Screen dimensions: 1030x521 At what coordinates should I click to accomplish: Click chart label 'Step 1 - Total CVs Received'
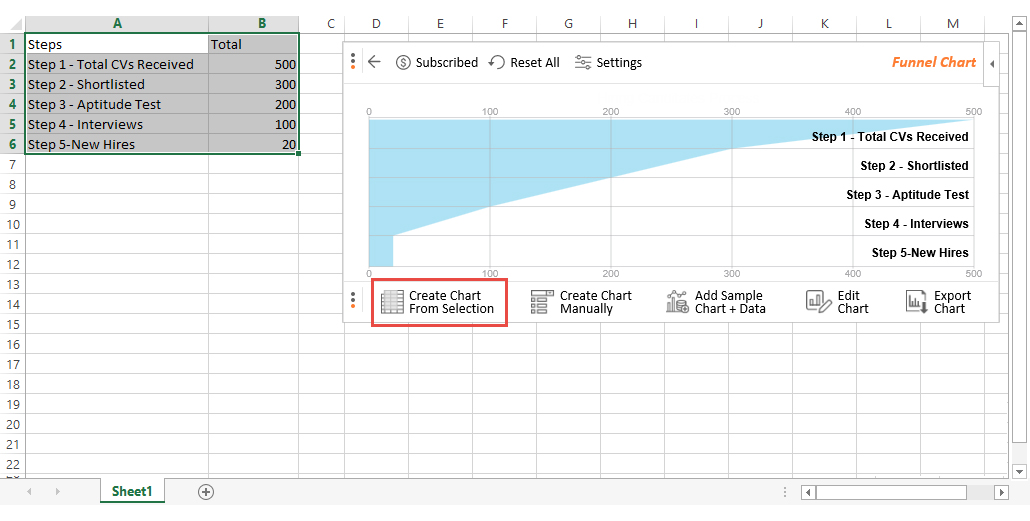click(890, 137)
